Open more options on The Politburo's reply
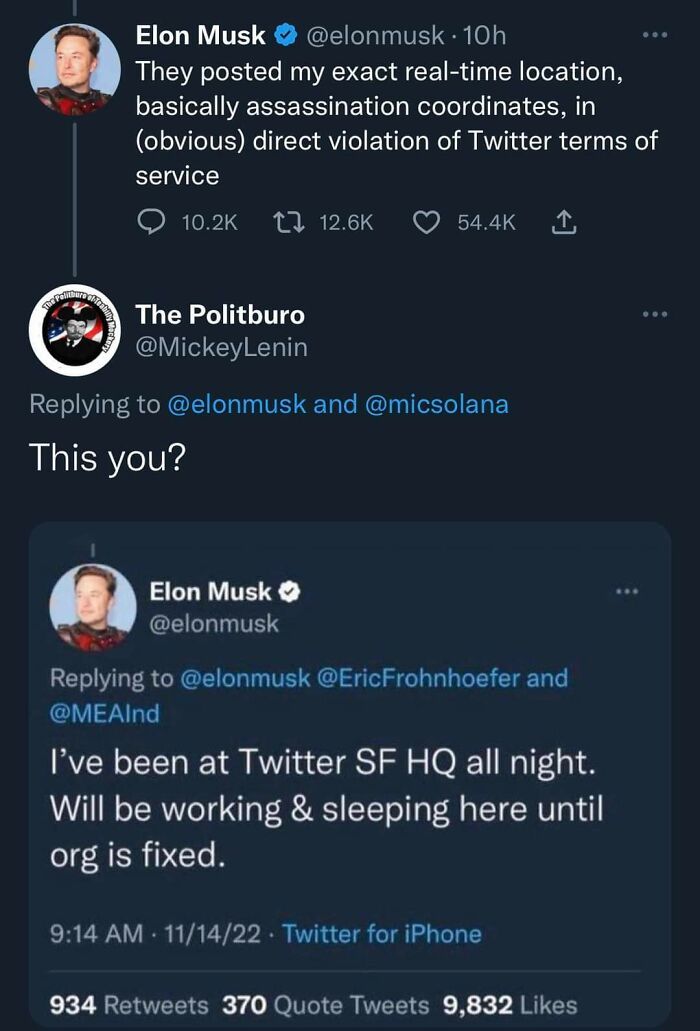 coord(657,313)
